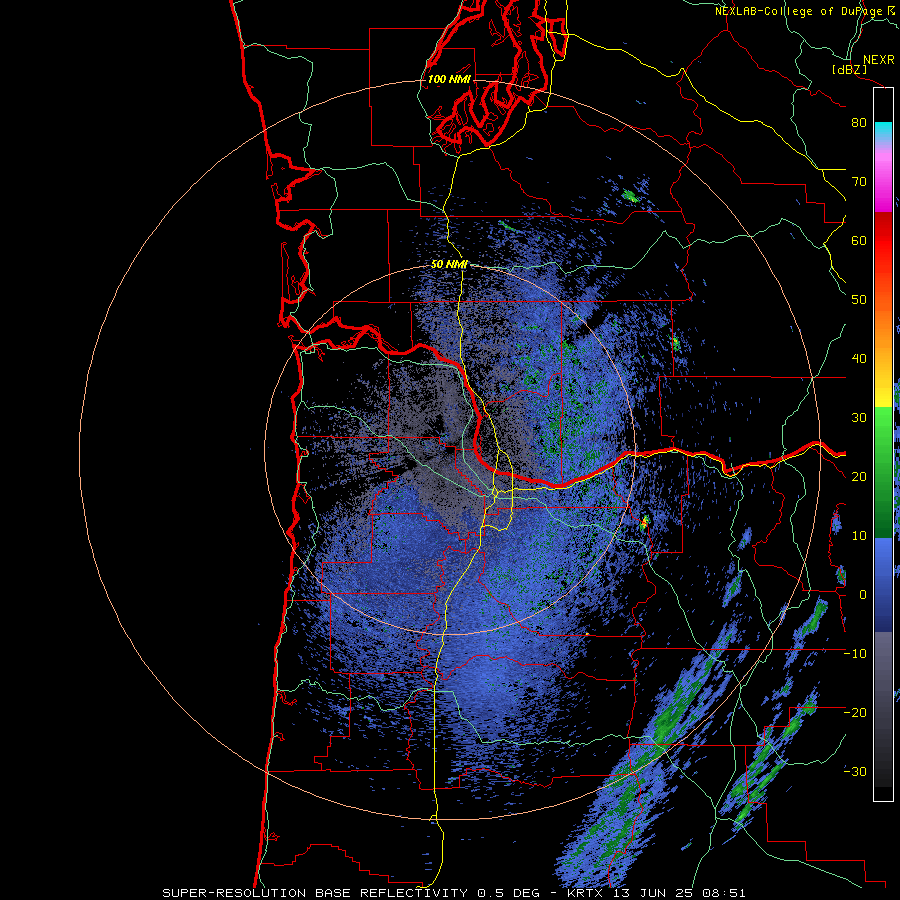Select the 100 NMI range ring label
This screenshot has width=900, height=900.
(x=449, y=79)
